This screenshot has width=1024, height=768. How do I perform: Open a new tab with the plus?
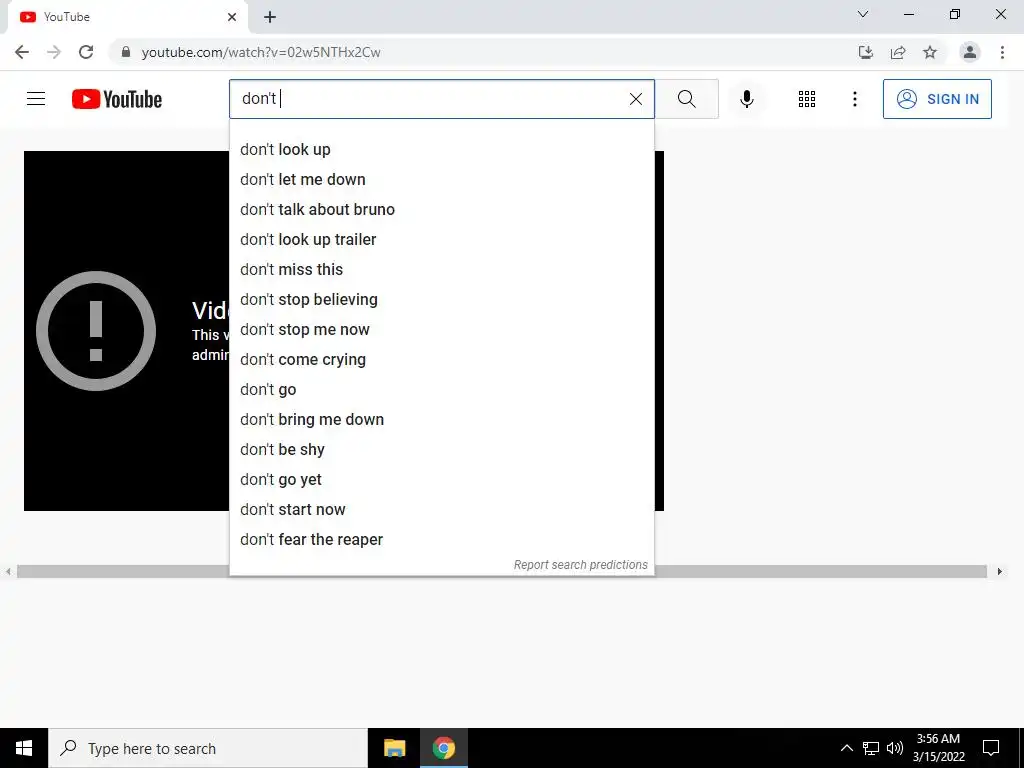pyautogui.click(x=270, y=17)
